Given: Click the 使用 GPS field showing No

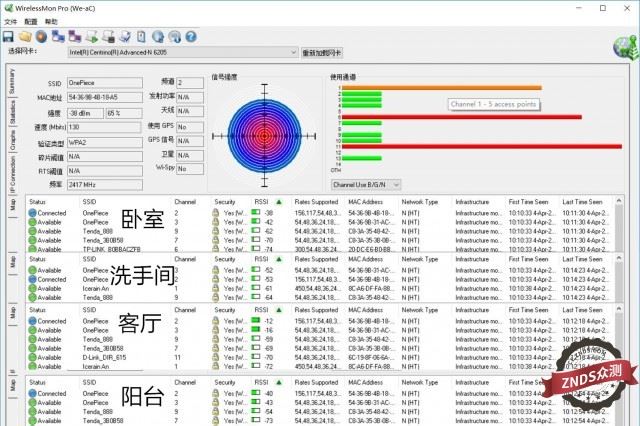Looking at the screenshot, I should 190,127.
